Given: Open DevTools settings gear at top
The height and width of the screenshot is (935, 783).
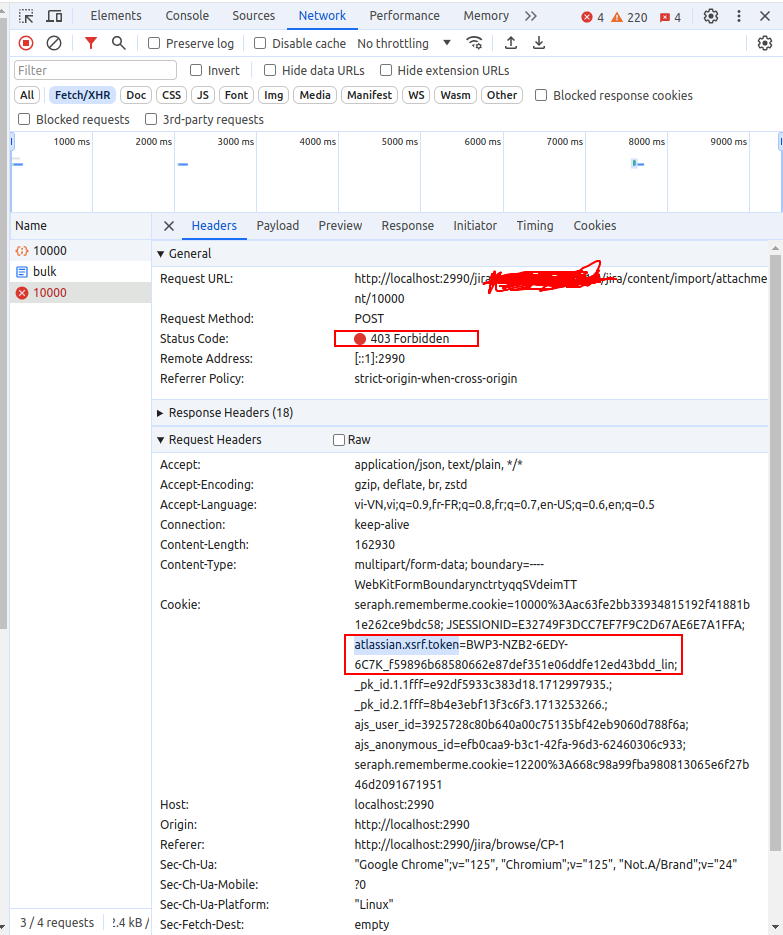Looking at the screenshot, I should (710, 16).
